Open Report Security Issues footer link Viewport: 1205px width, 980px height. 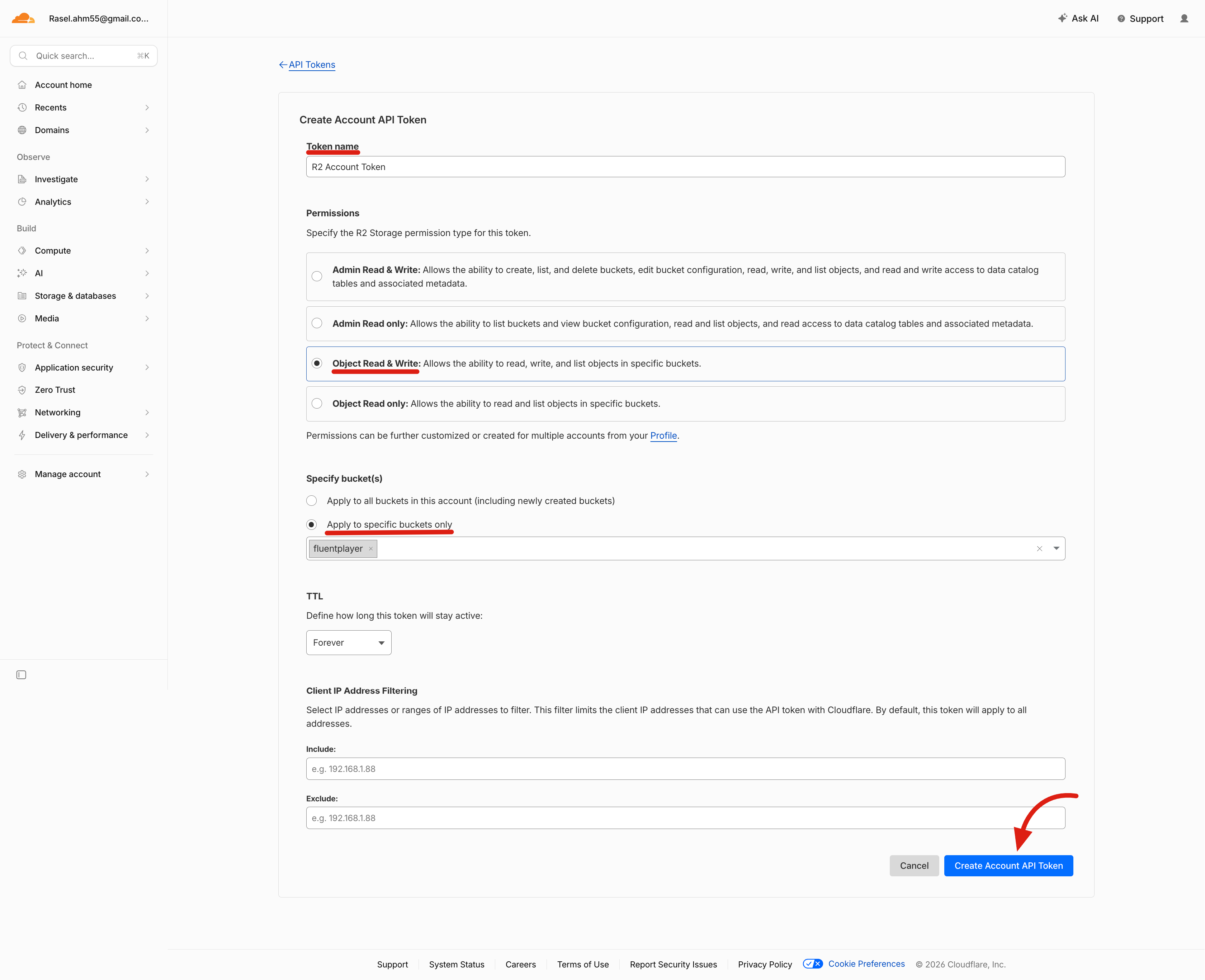click(674, 964)
